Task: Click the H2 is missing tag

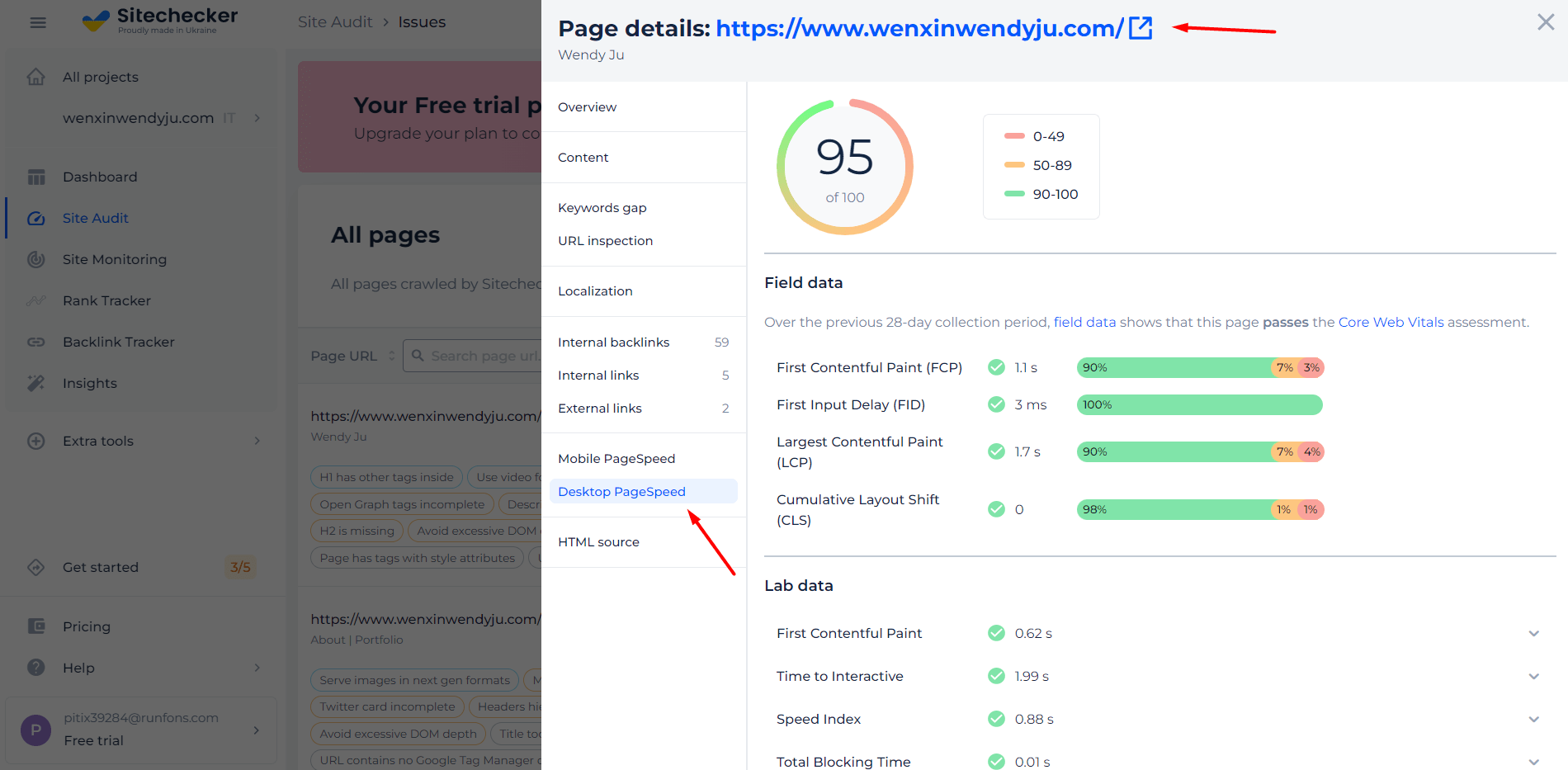Action: click(357, 531)
